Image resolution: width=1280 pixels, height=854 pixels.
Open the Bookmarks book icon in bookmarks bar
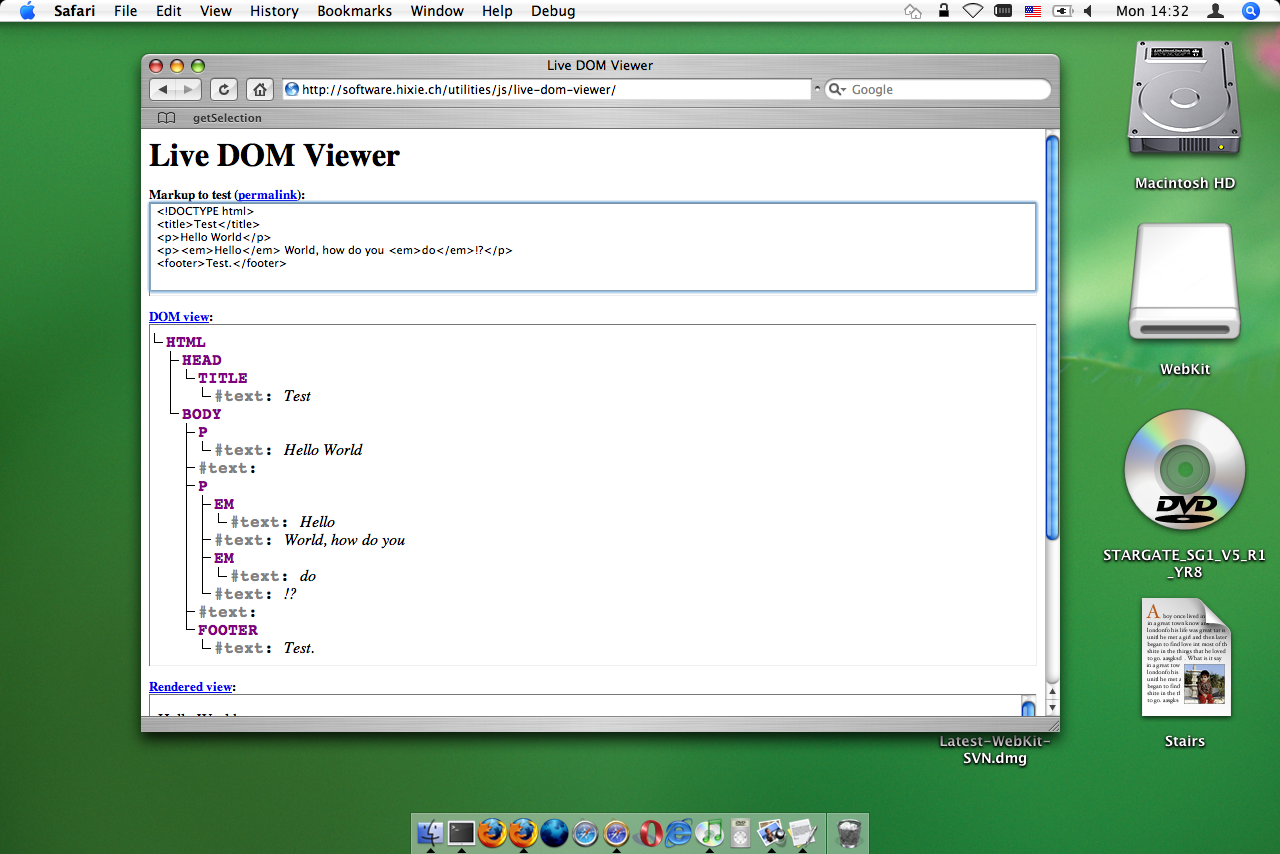(166, 118)
